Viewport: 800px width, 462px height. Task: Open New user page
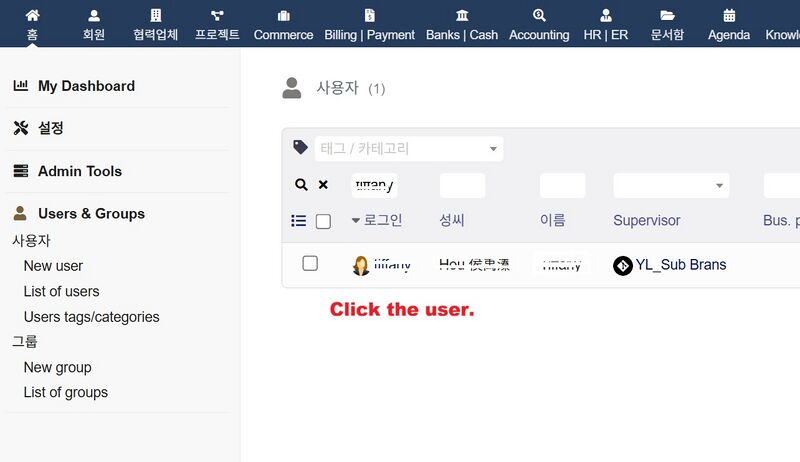(53, 266)
